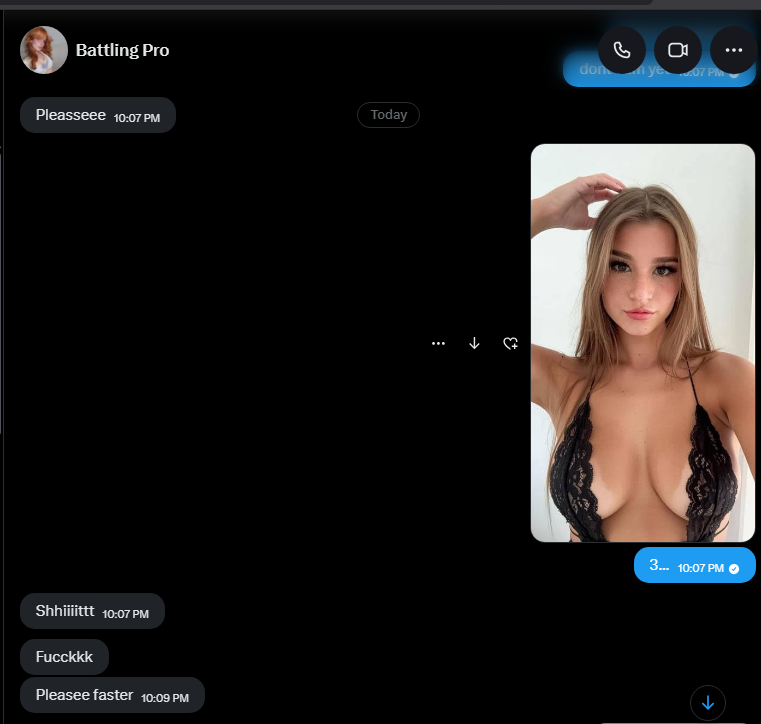The width and height of the screenshot is (761, 724).
Task: Click the 'Today' date separator pill
Action: (x=388, y=115)
